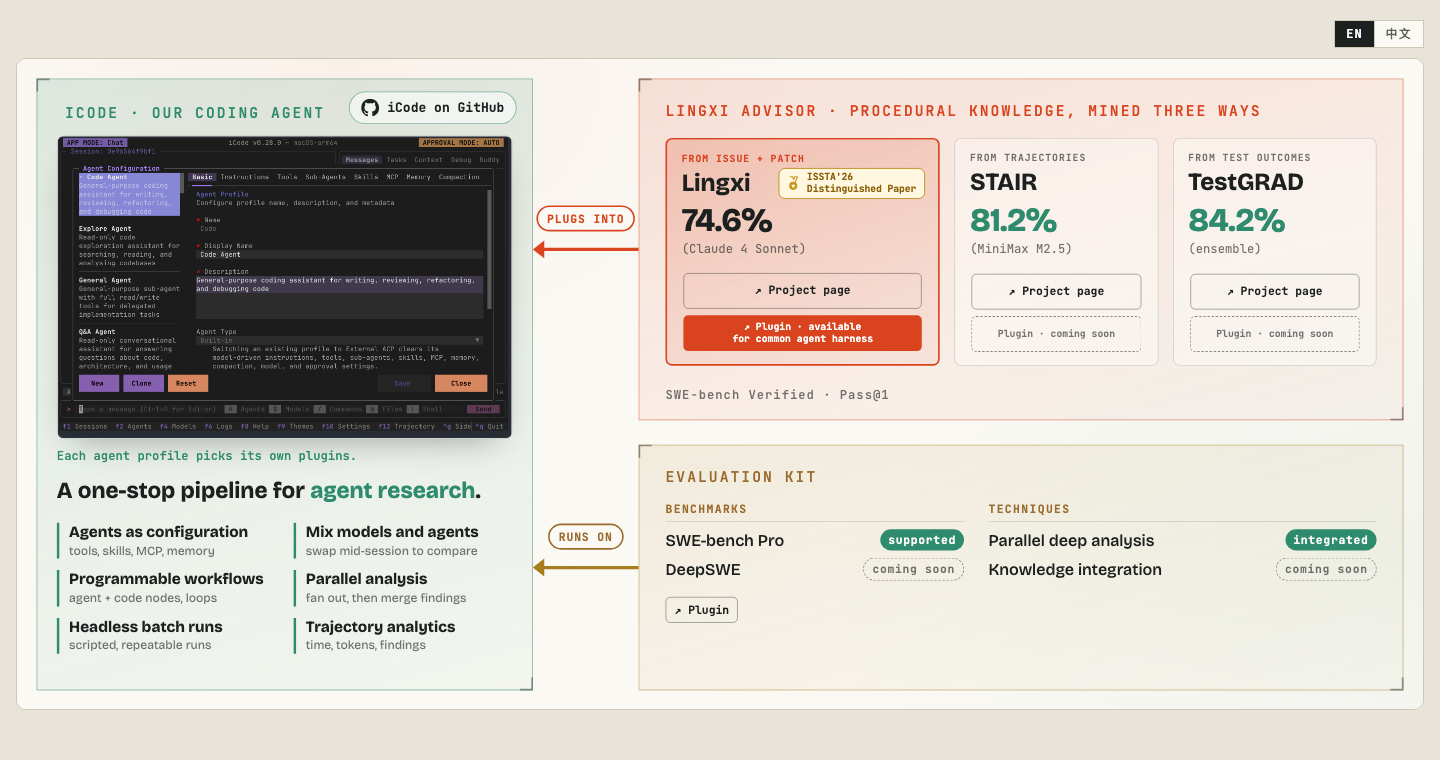Click Knowledge integration coming soon badge
The height and width of the screenshot is (760, 1440).
(1326, 569)
